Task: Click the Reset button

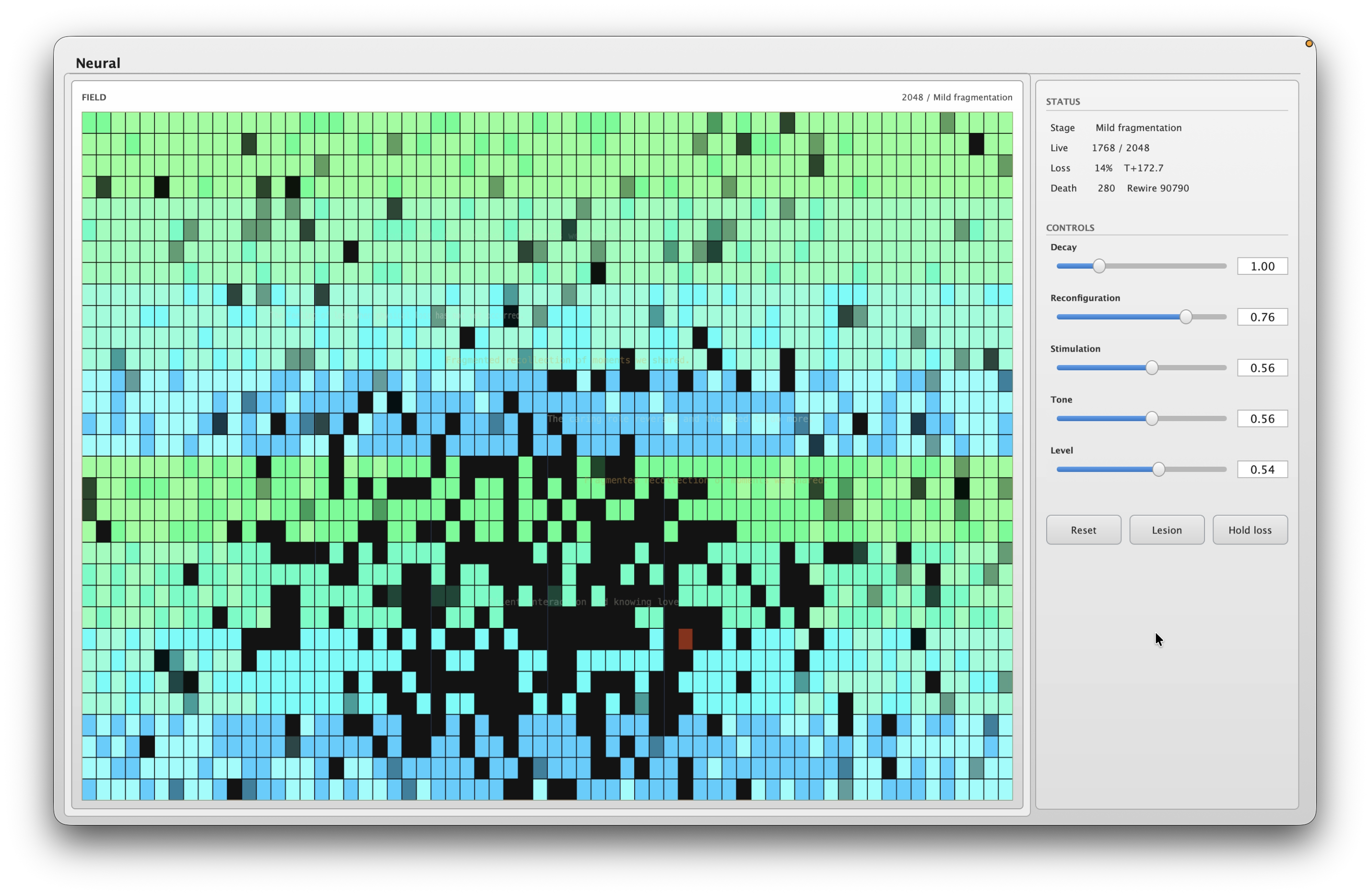Action: [1083, 530]
